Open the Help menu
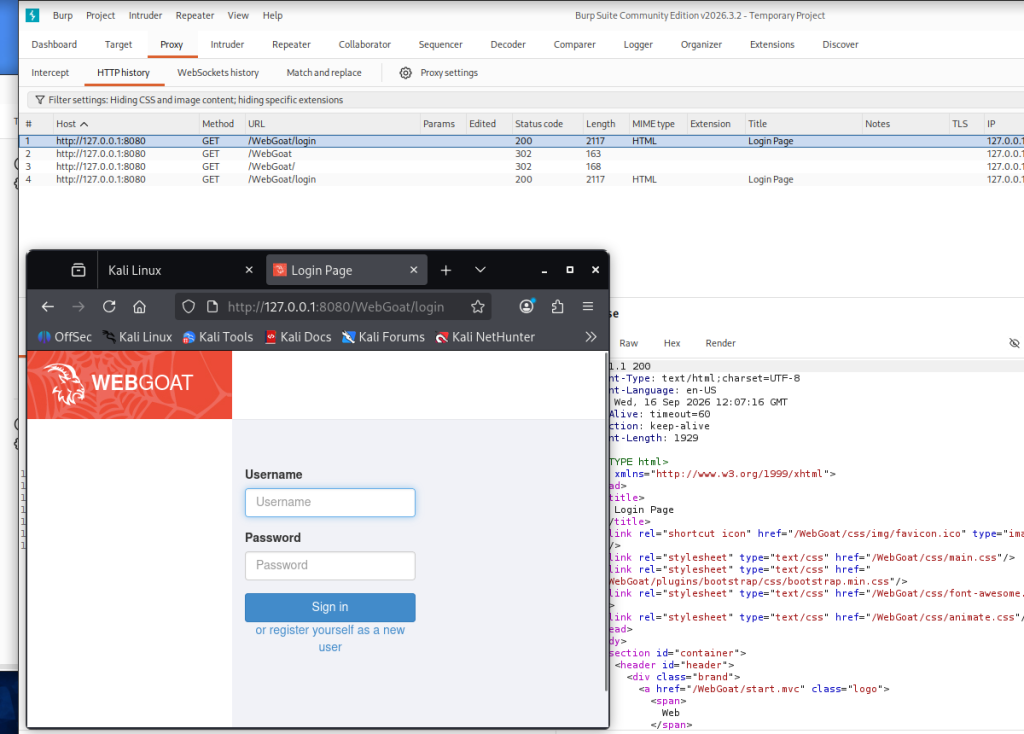The image size is (1024, 734). [272, 15]
